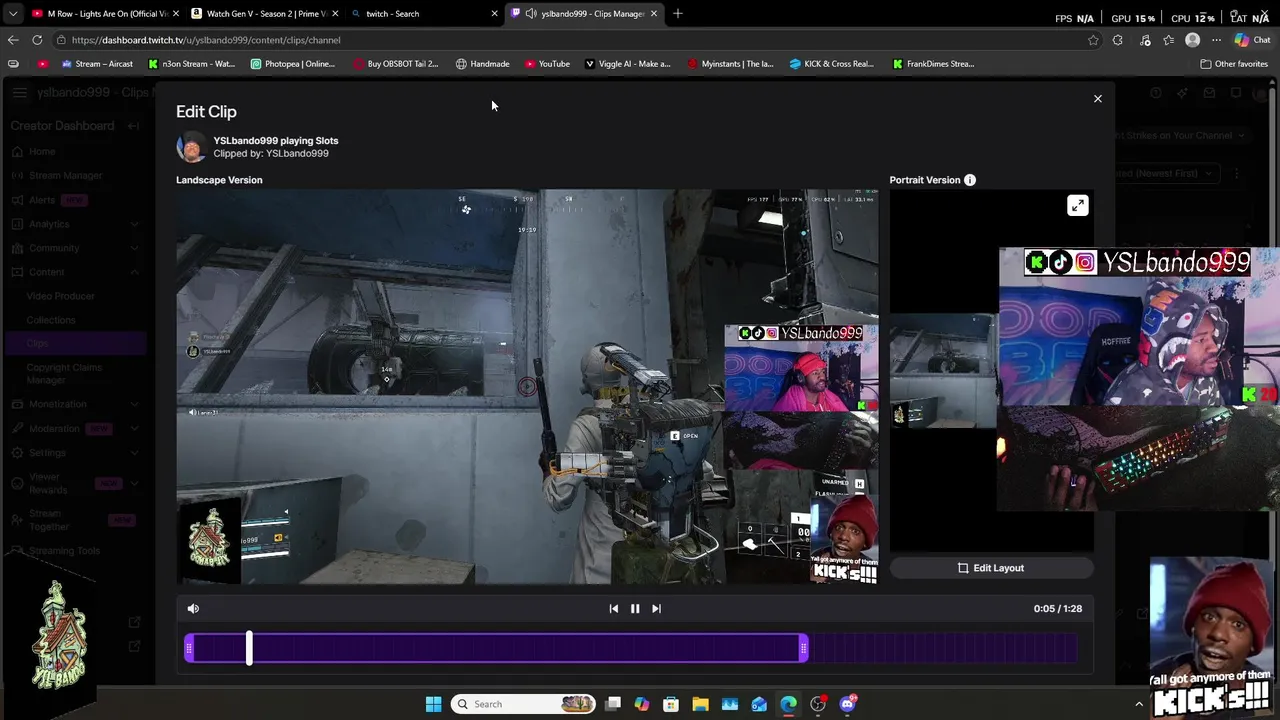Open OBS Studio from the taskbar
The width and height of the screenshot is (1280, 720).
tap(818, 704)
